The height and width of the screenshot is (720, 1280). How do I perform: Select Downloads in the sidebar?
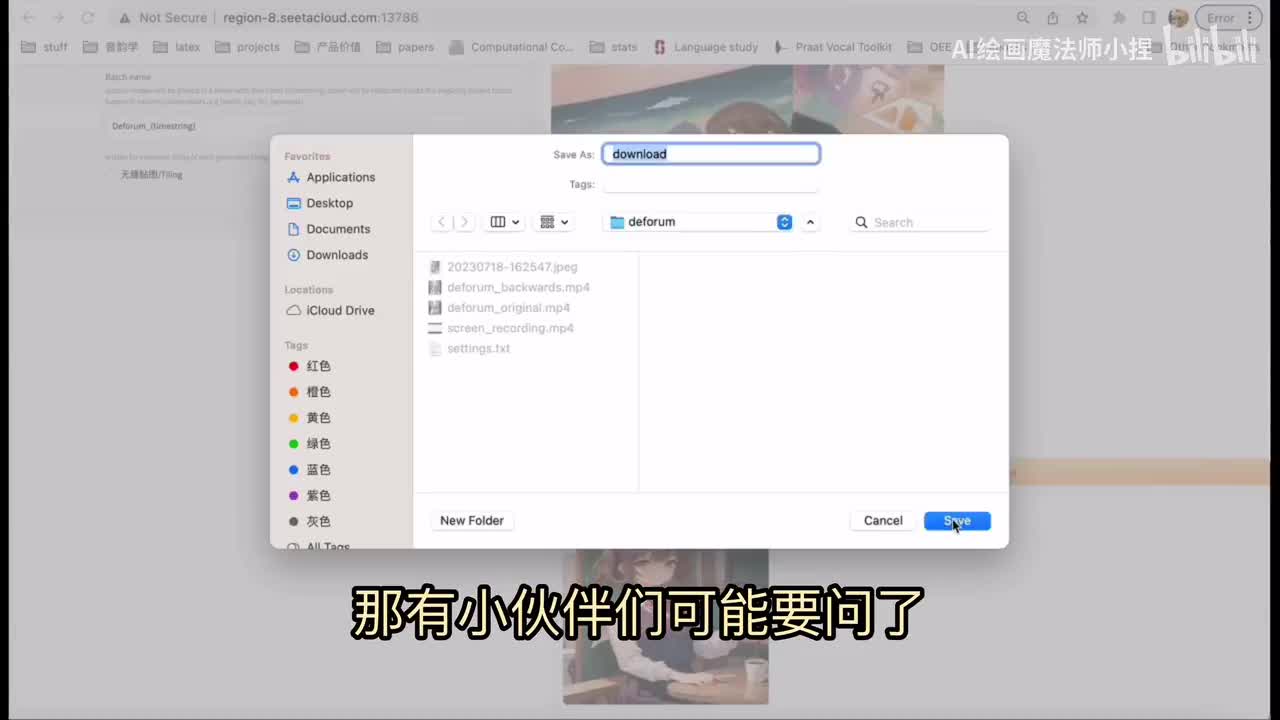pyautogui.click(x=337, y=255)
